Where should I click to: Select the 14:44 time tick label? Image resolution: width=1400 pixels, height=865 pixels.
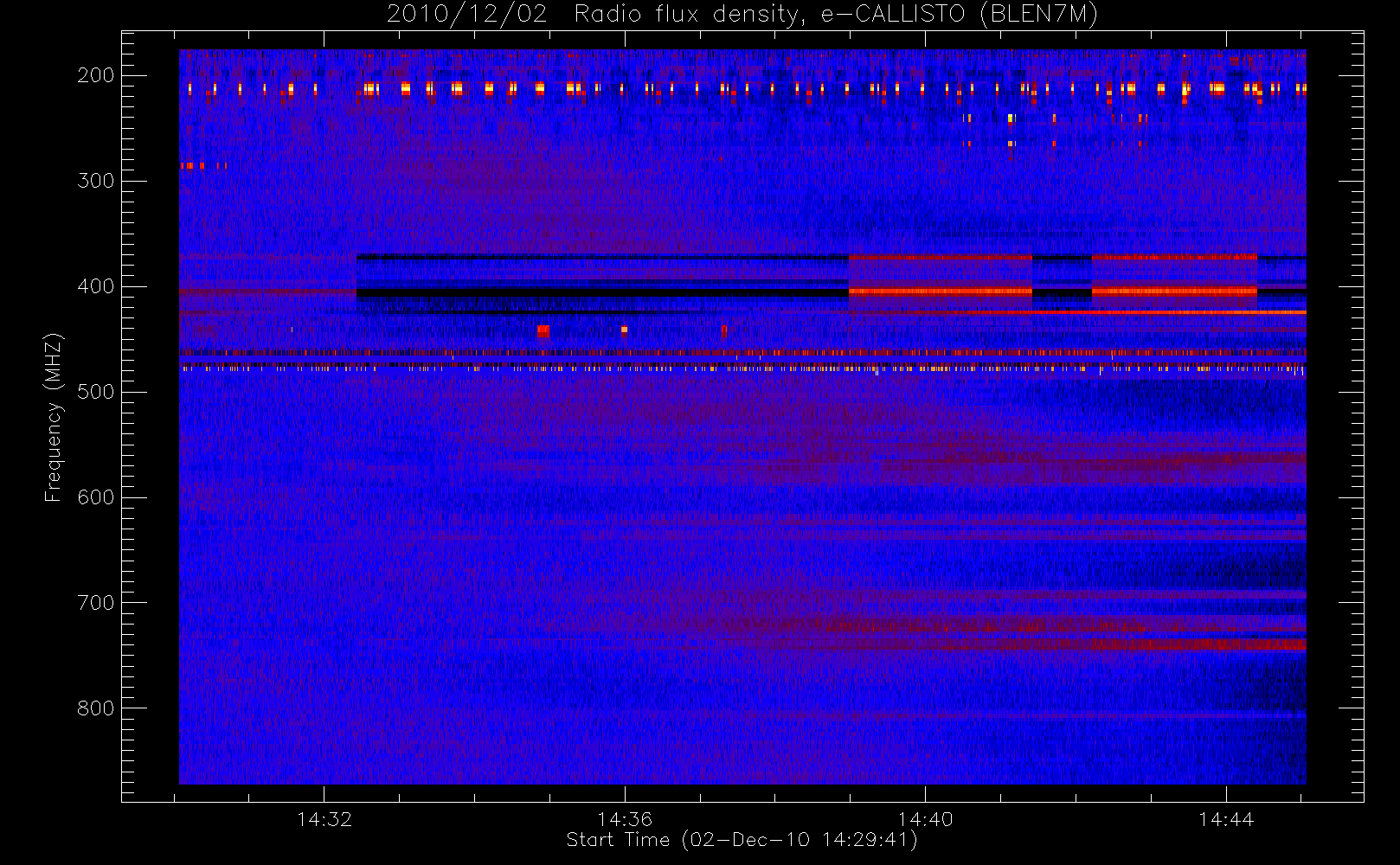1226,819
